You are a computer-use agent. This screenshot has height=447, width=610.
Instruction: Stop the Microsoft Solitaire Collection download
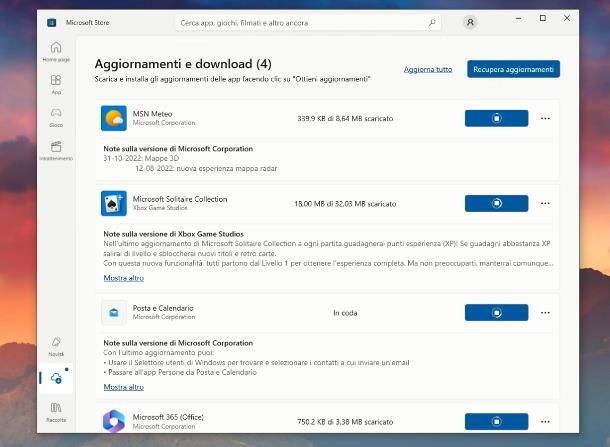pos(496,203)
